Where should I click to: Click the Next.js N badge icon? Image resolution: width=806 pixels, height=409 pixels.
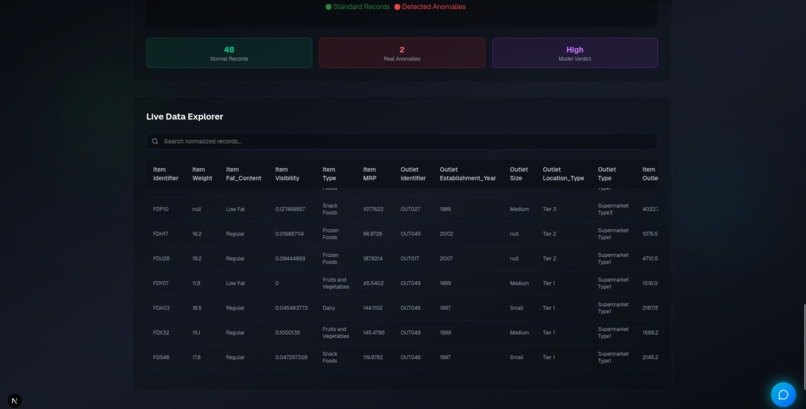click(14, 400)
